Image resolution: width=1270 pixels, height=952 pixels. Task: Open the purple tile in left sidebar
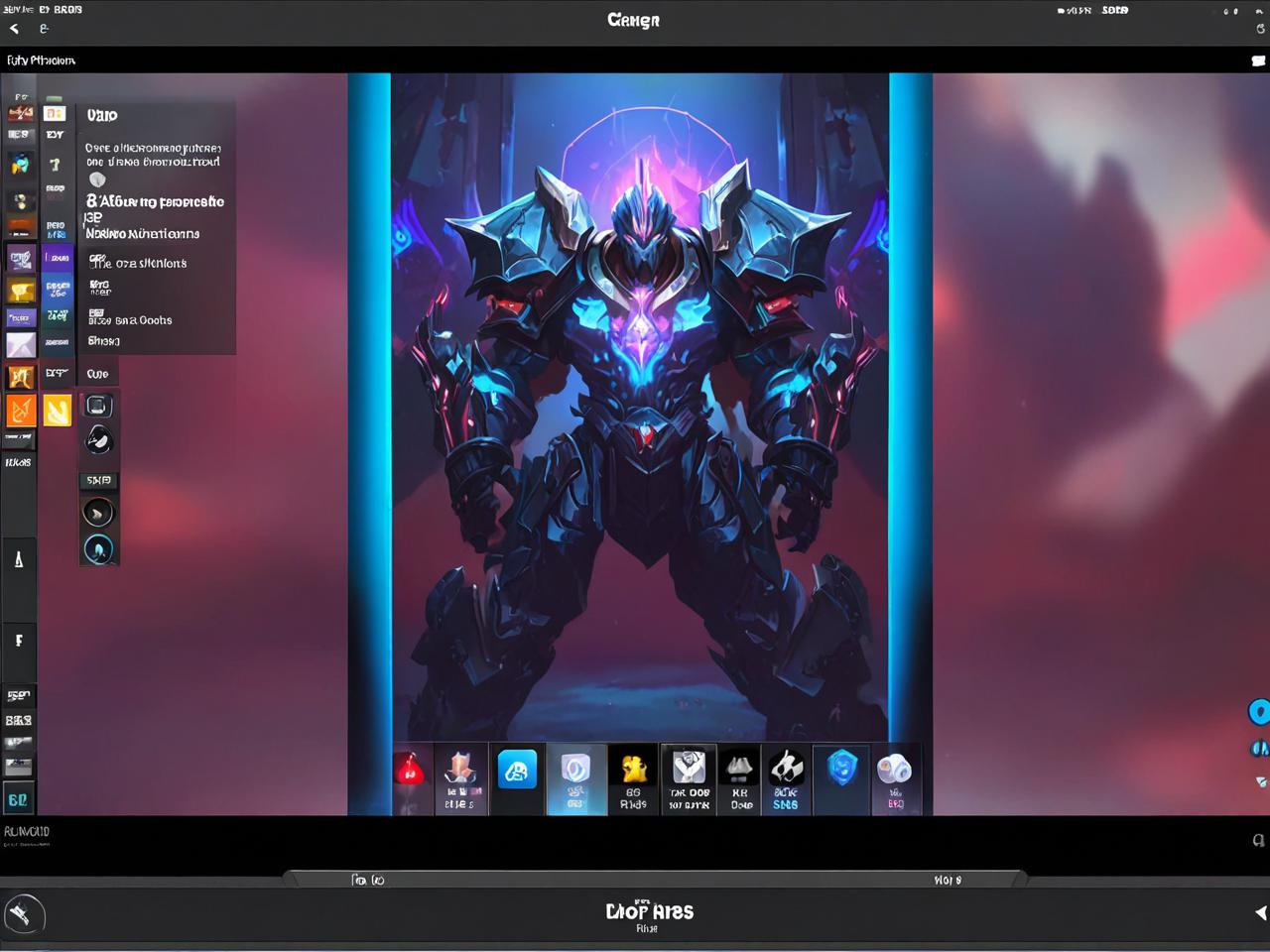pyautogui.click(x=57, y=260)
